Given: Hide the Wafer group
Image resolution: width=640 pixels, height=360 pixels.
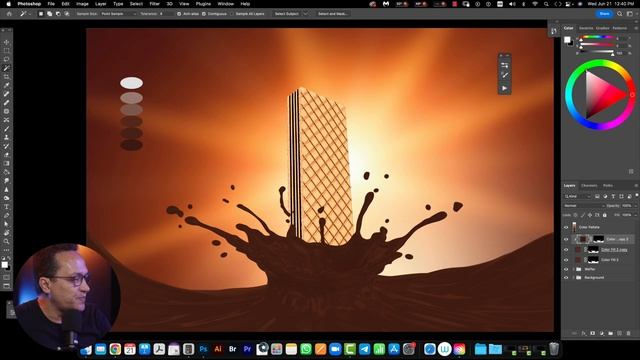Looking at the screenshot, I should point(566,269).
